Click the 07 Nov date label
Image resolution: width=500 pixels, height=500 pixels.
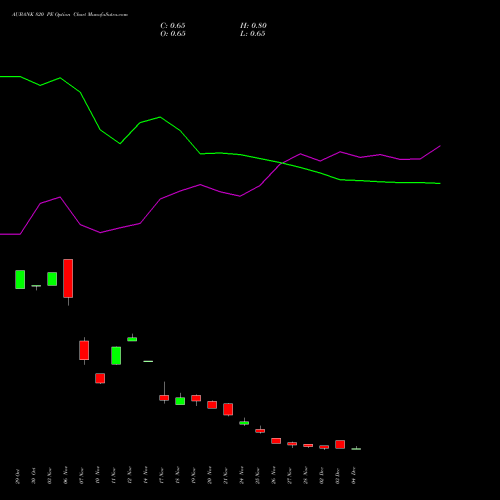[x=82, y=476]
